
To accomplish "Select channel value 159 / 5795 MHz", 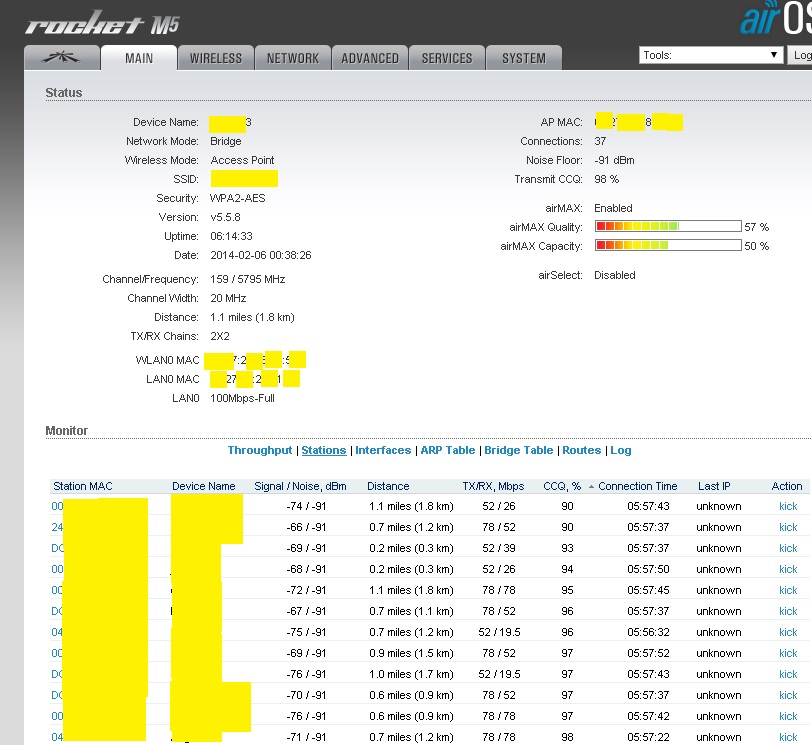I will (248, 280).
